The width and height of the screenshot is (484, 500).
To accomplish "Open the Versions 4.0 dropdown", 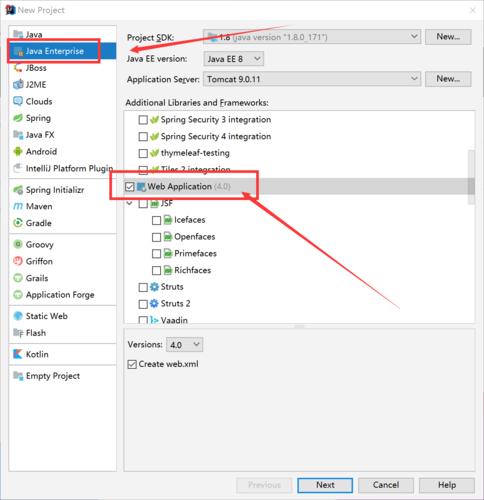I will tap(184, 344).
